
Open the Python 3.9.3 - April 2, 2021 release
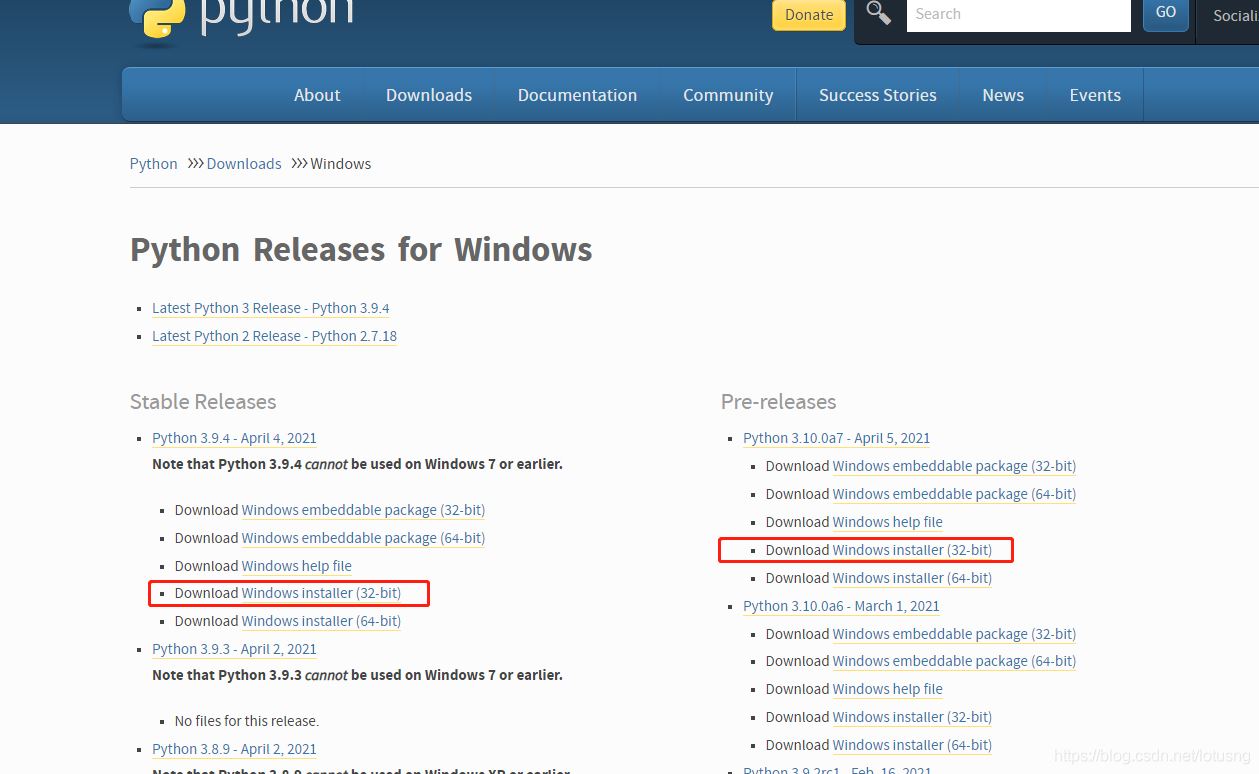pos(234,649)
